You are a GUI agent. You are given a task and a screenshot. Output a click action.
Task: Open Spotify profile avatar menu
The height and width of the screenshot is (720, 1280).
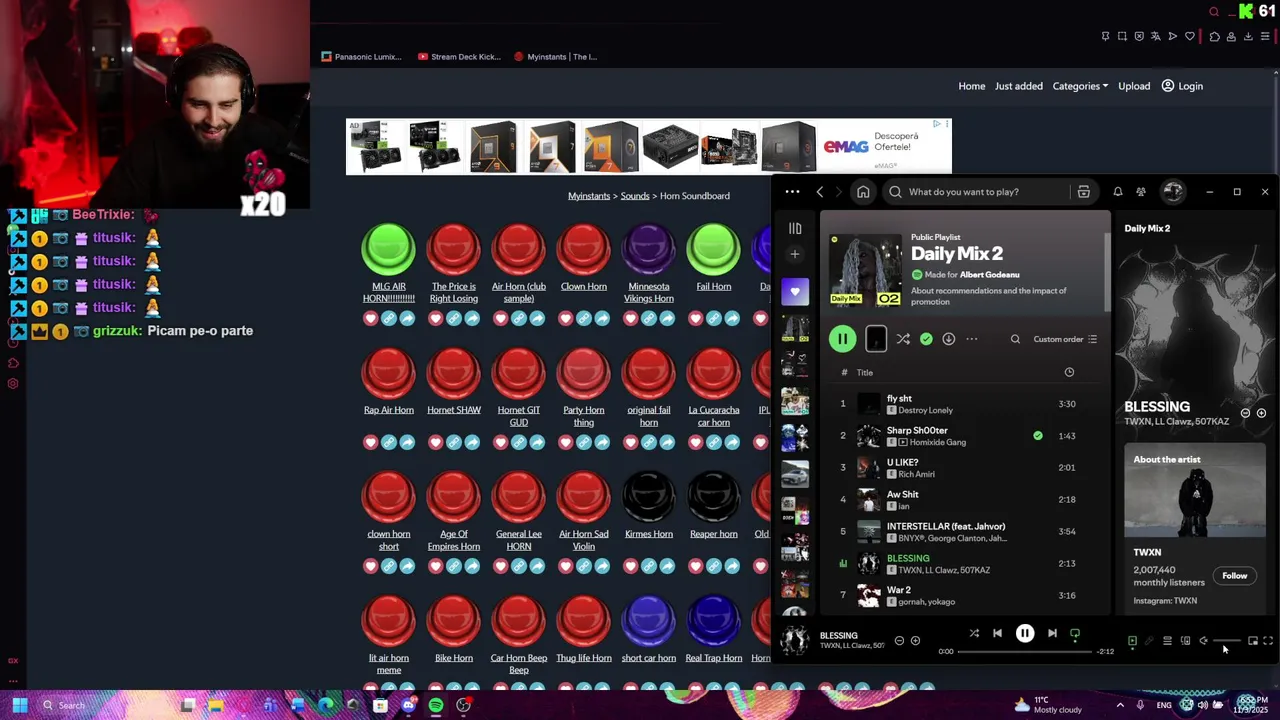pyautogui.click(x=1173, y=191)
